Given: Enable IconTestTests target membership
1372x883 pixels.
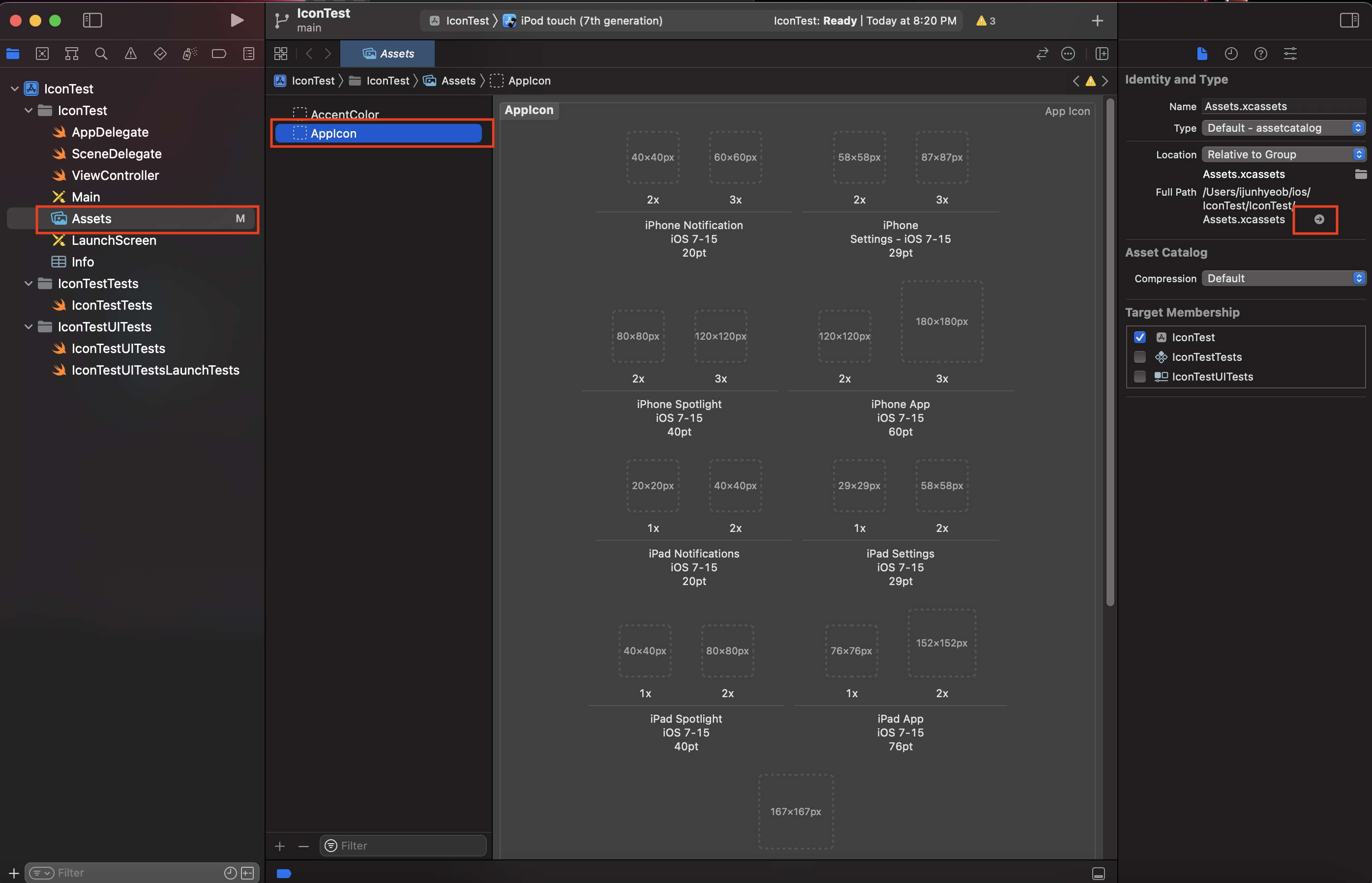Looking at the screenshot, I should 1140,357.
